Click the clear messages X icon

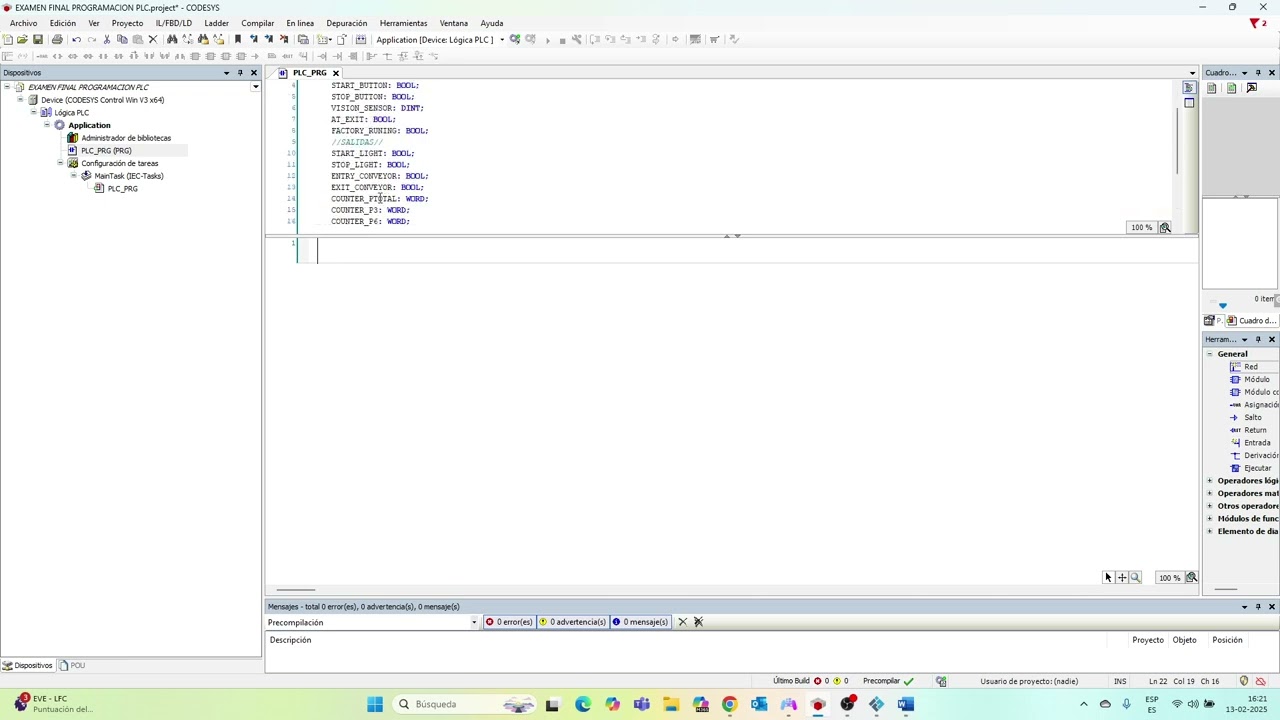(x=683, y=622)
